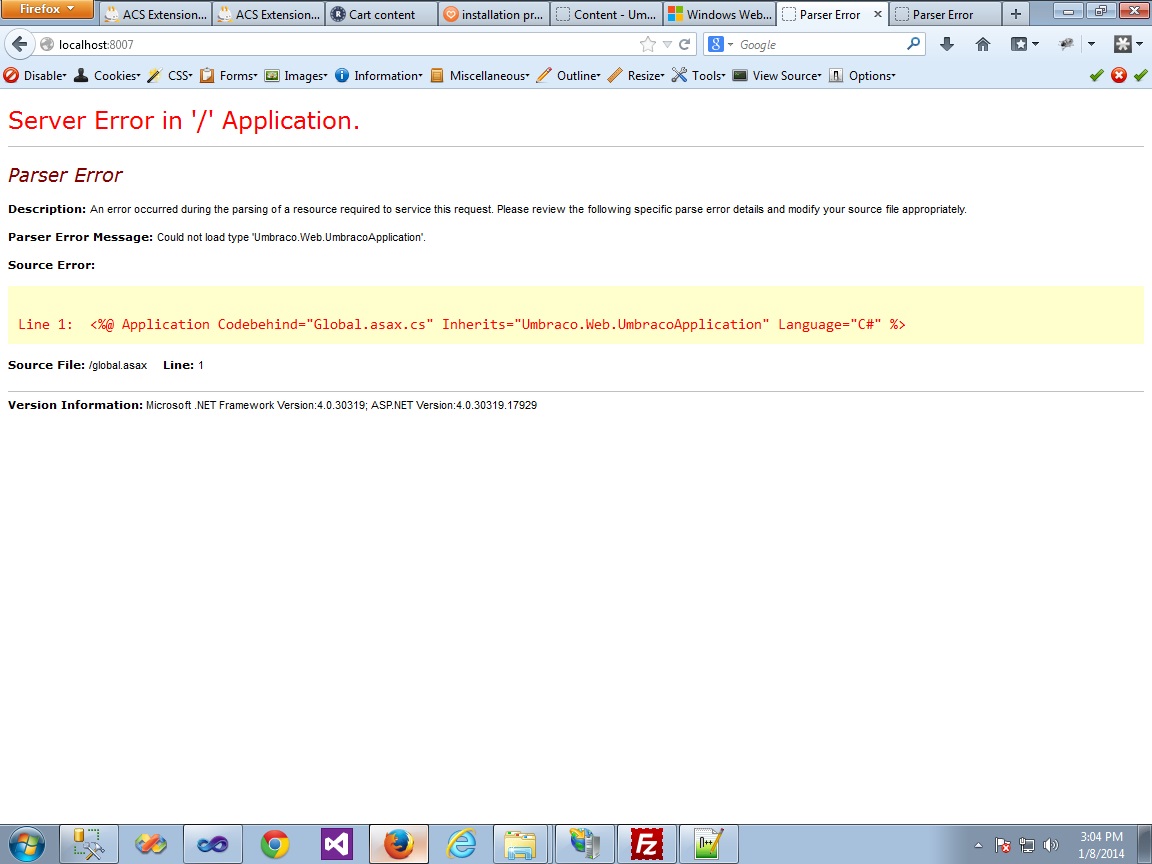Switch to the first ACS Extension tab
Viewport: 1152px width, 864px height.
point(156,14)
